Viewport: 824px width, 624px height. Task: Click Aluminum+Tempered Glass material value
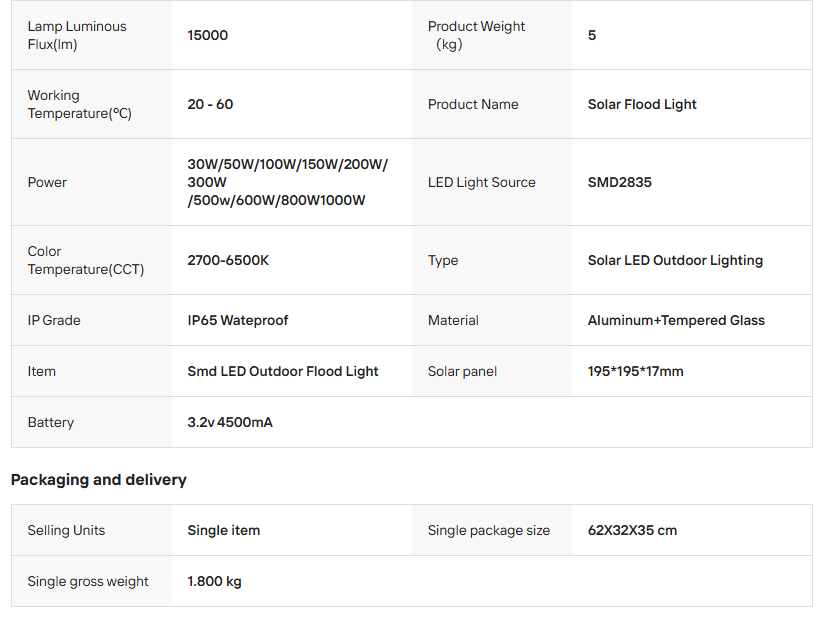click(x=676, y=320)
